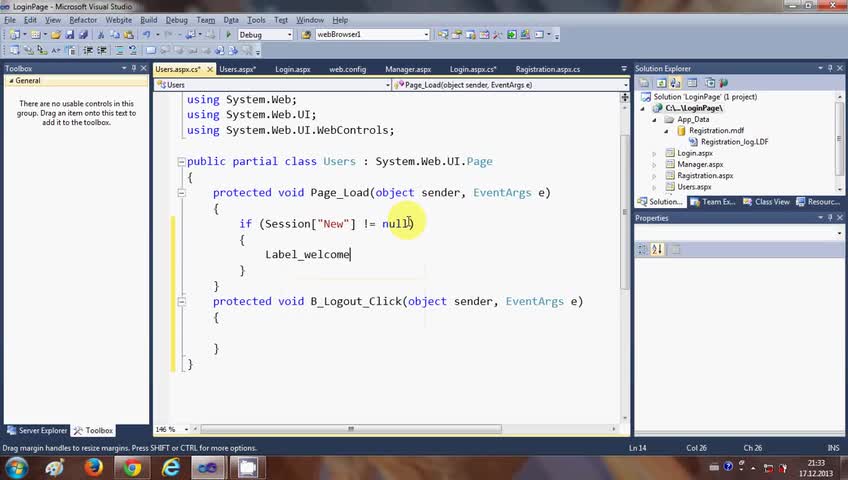
Task: Click the New Project icon
Action: click(x=15, y=35)
